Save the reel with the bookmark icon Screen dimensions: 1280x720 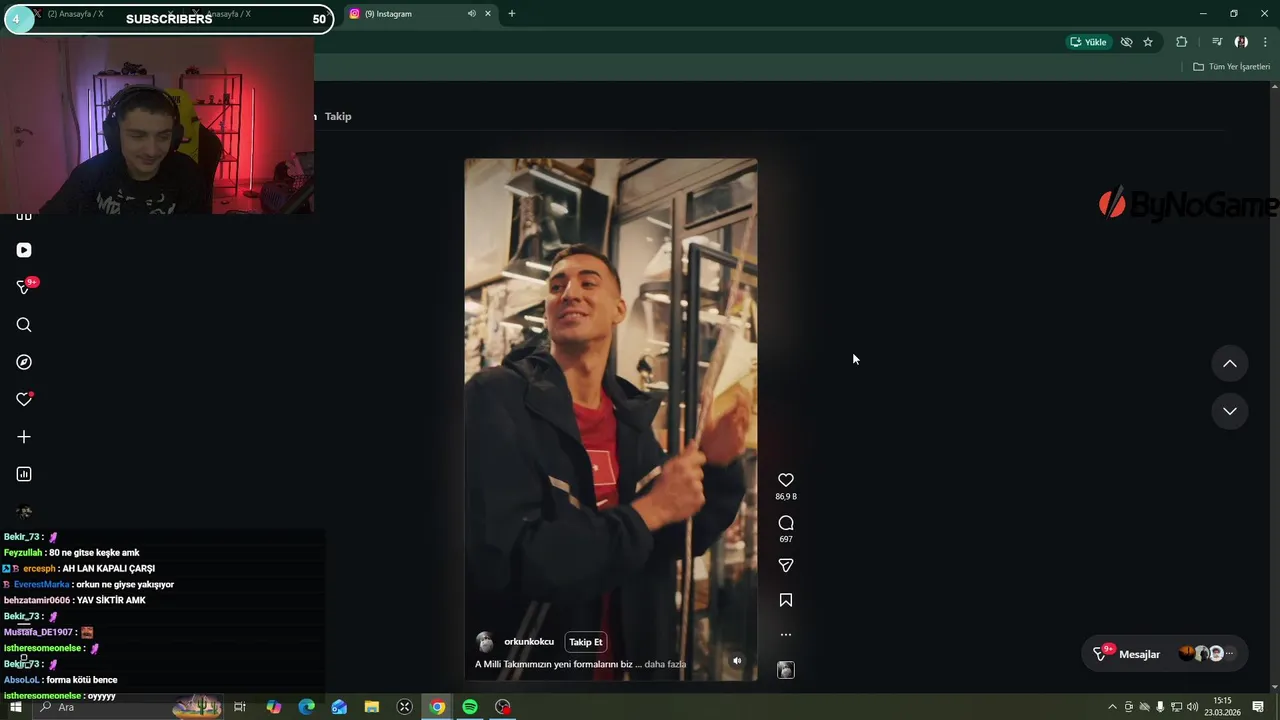coord(786,600)
